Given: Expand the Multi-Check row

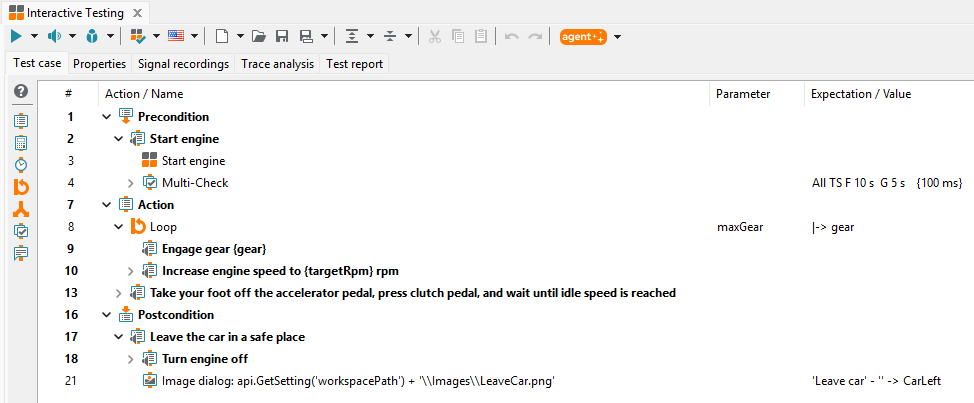Looking at the screenshot, I should [x=130, y=183].
